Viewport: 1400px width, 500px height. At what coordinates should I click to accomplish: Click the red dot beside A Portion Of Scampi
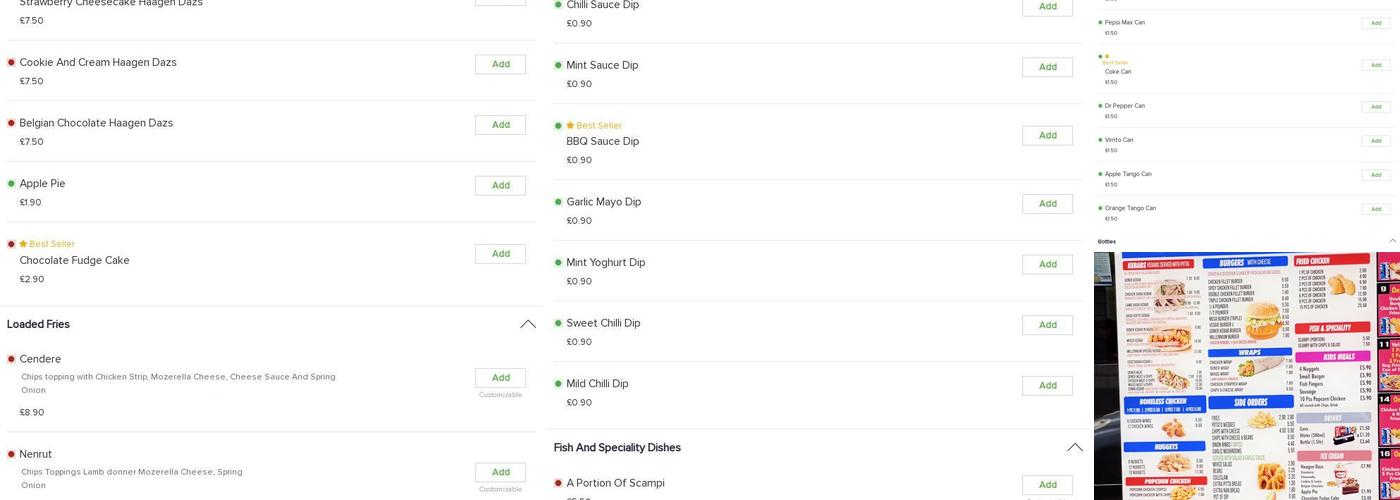(x=558, y=484)
